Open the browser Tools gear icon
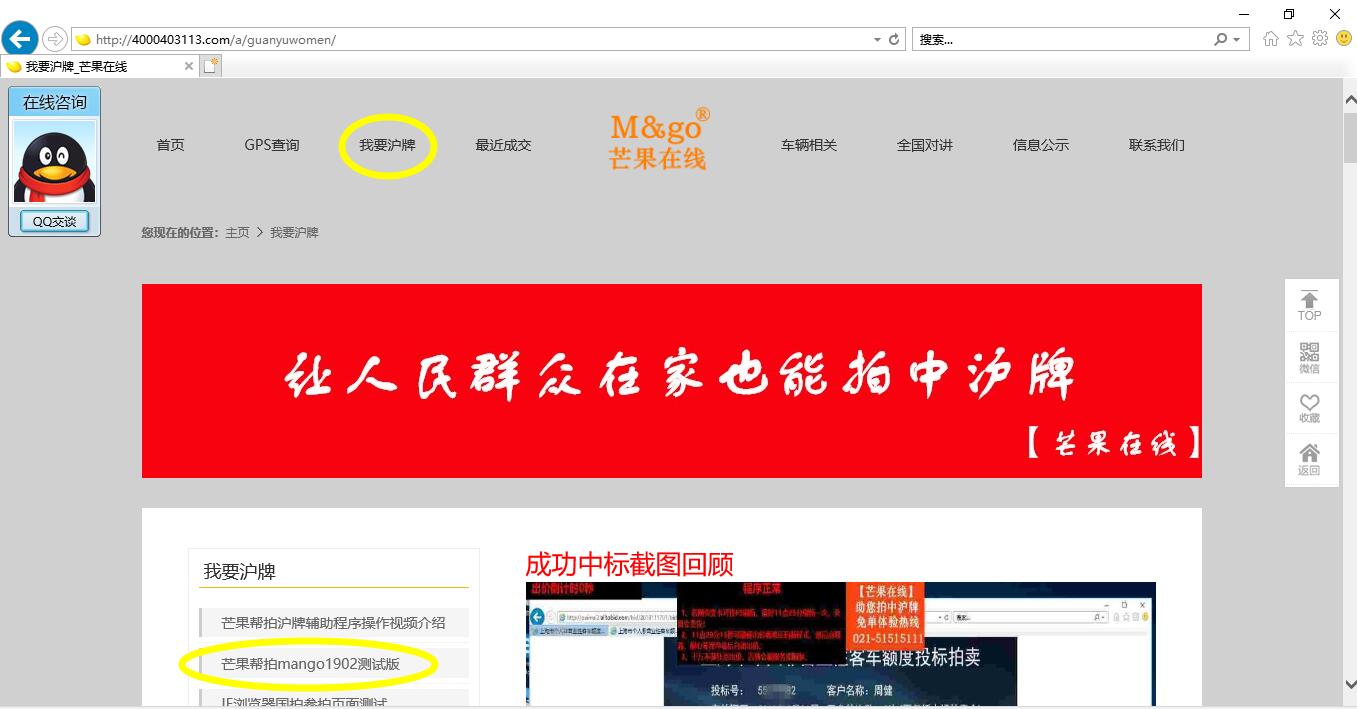 (1320, 39)
